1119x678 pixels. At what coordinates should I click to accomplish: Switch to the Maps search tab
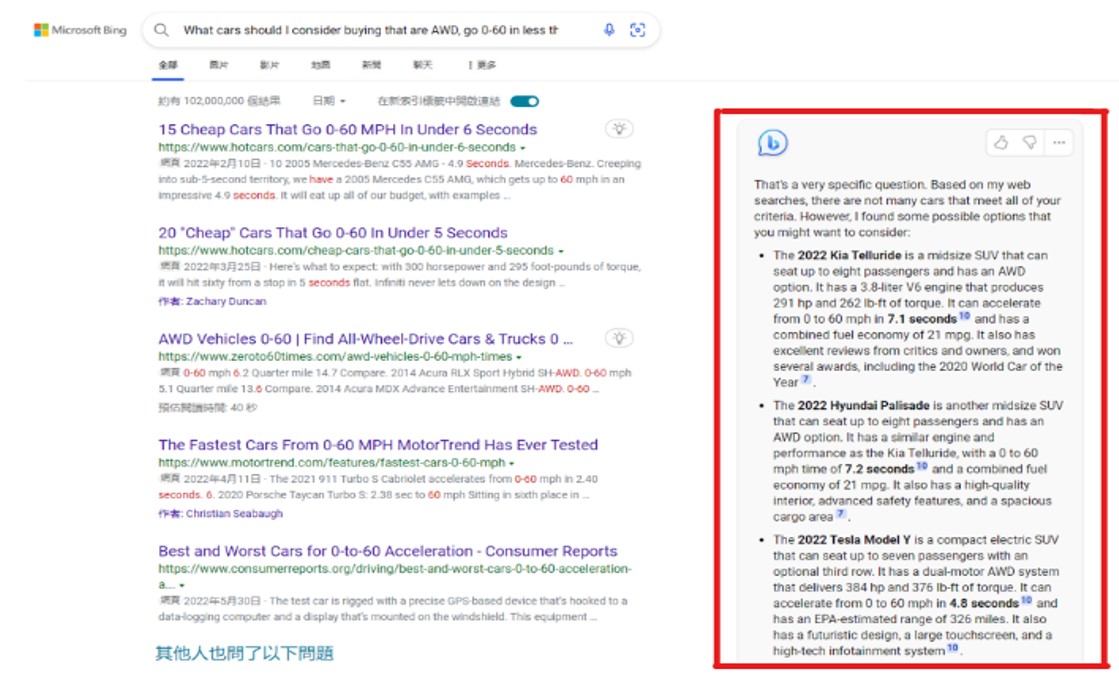tap(320, 65)
